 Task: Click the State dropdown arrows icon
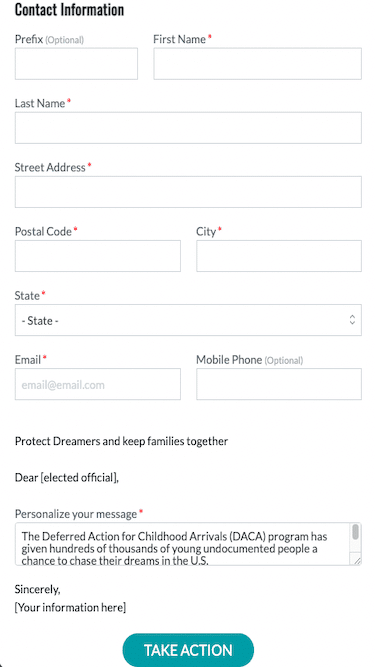point(352,320)
